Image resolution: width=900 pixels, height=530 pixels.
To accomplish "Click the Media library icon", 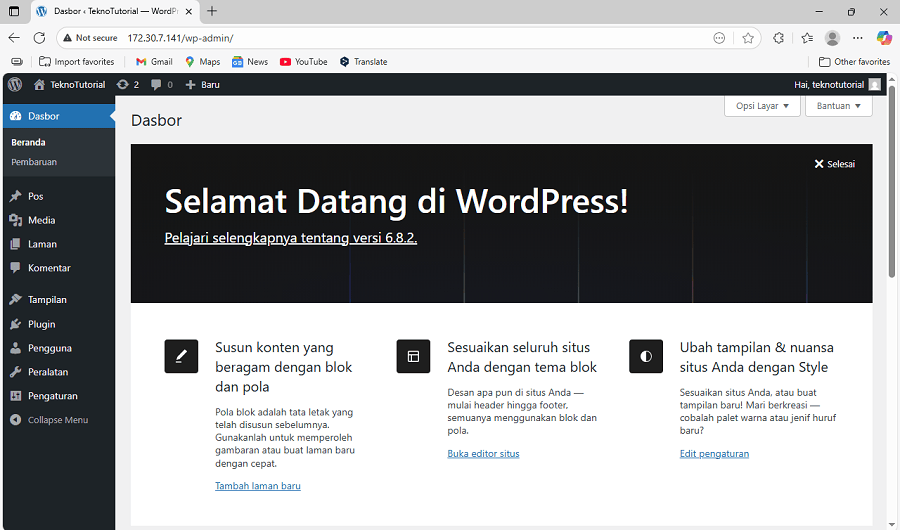I will coord(15,220).
